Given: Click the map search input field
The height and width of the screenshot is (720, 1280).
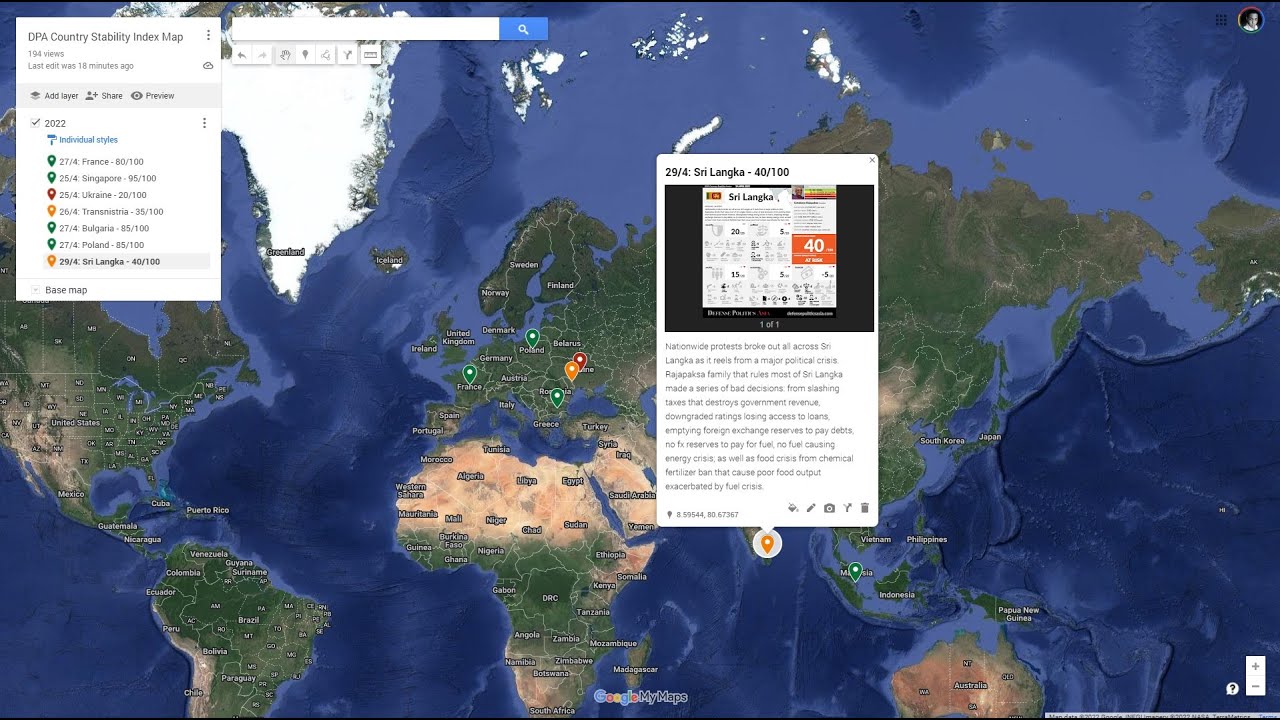Looking at the screenshot, I should click(x=365, y=29).
